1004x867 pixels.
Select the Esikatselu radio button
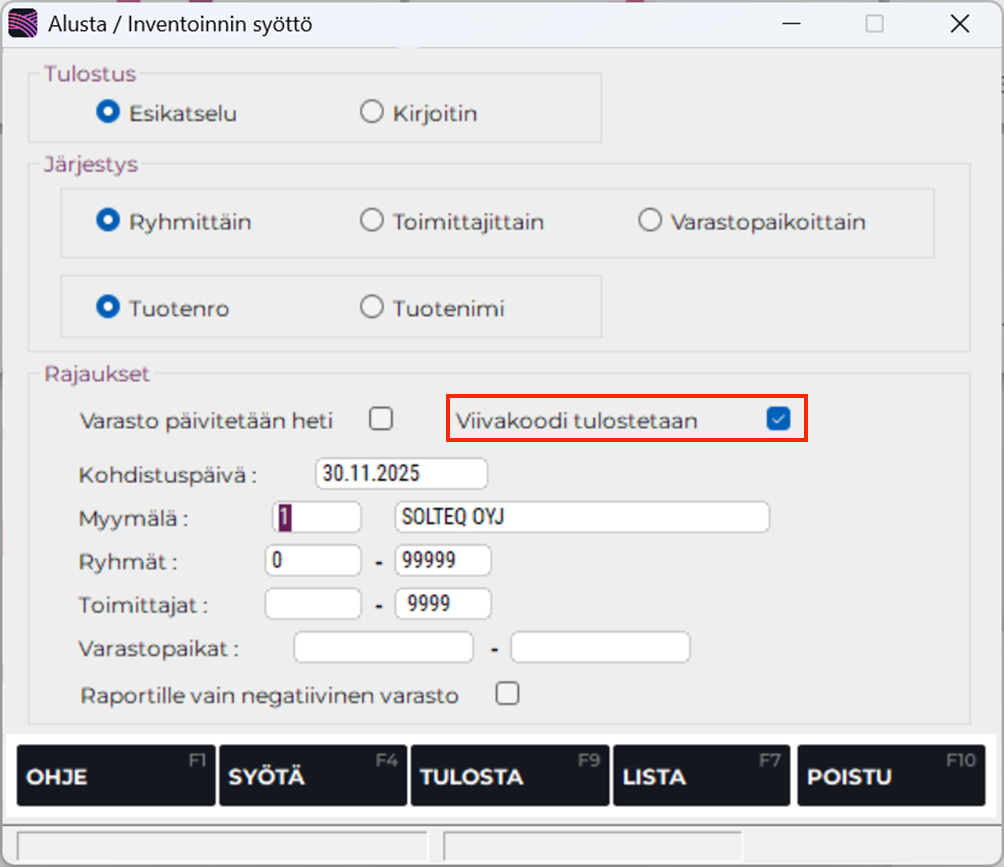pyautogui.click(x=108, y=113)
